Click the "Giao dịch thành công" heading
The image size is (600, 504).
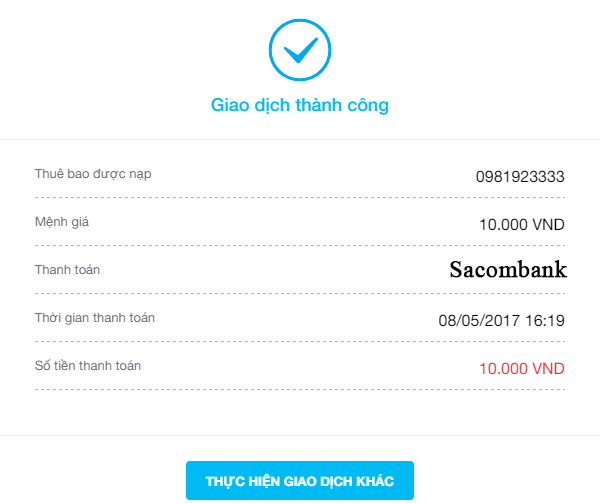pyautogui.click(x=300, y=104)
